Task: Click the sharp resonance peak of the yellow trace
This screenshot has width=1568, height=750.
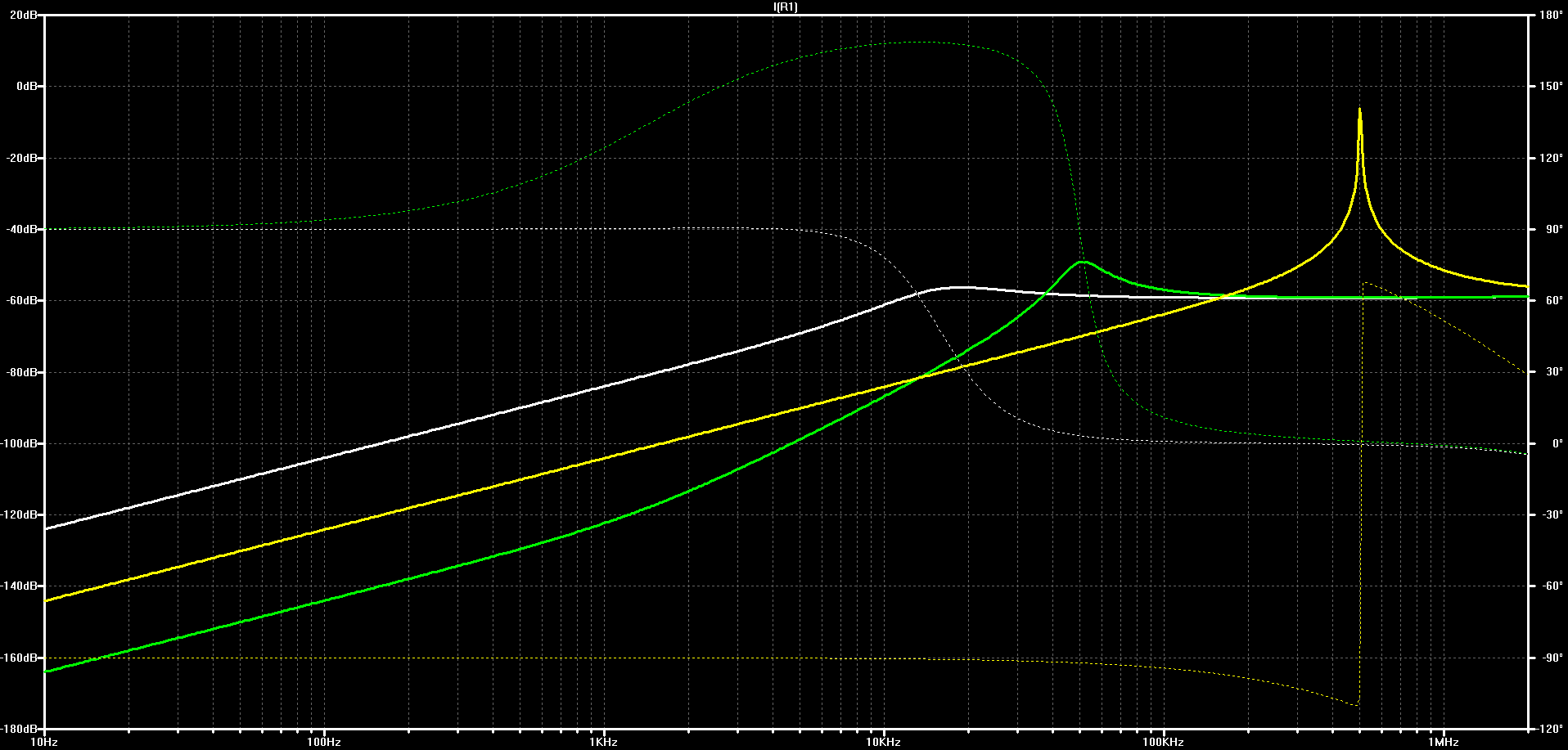Action: click(1360, 110)
